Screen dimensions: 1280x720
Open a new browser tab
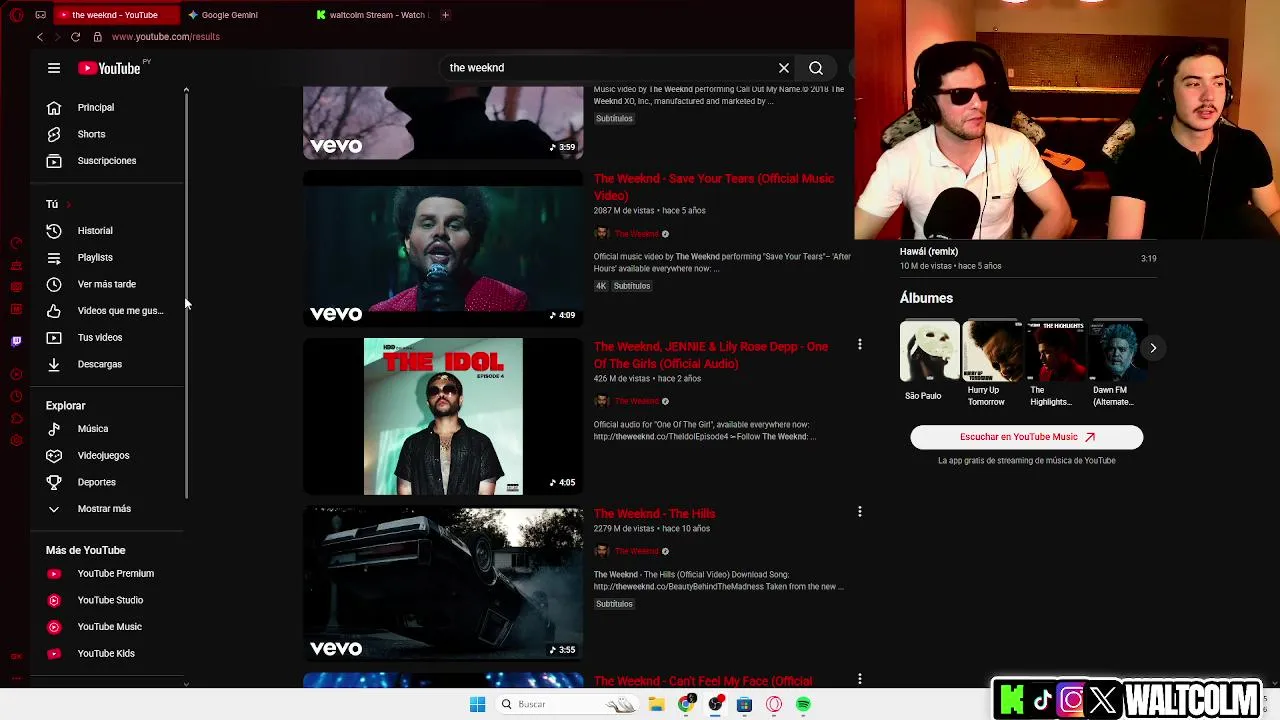coord(445,15)
